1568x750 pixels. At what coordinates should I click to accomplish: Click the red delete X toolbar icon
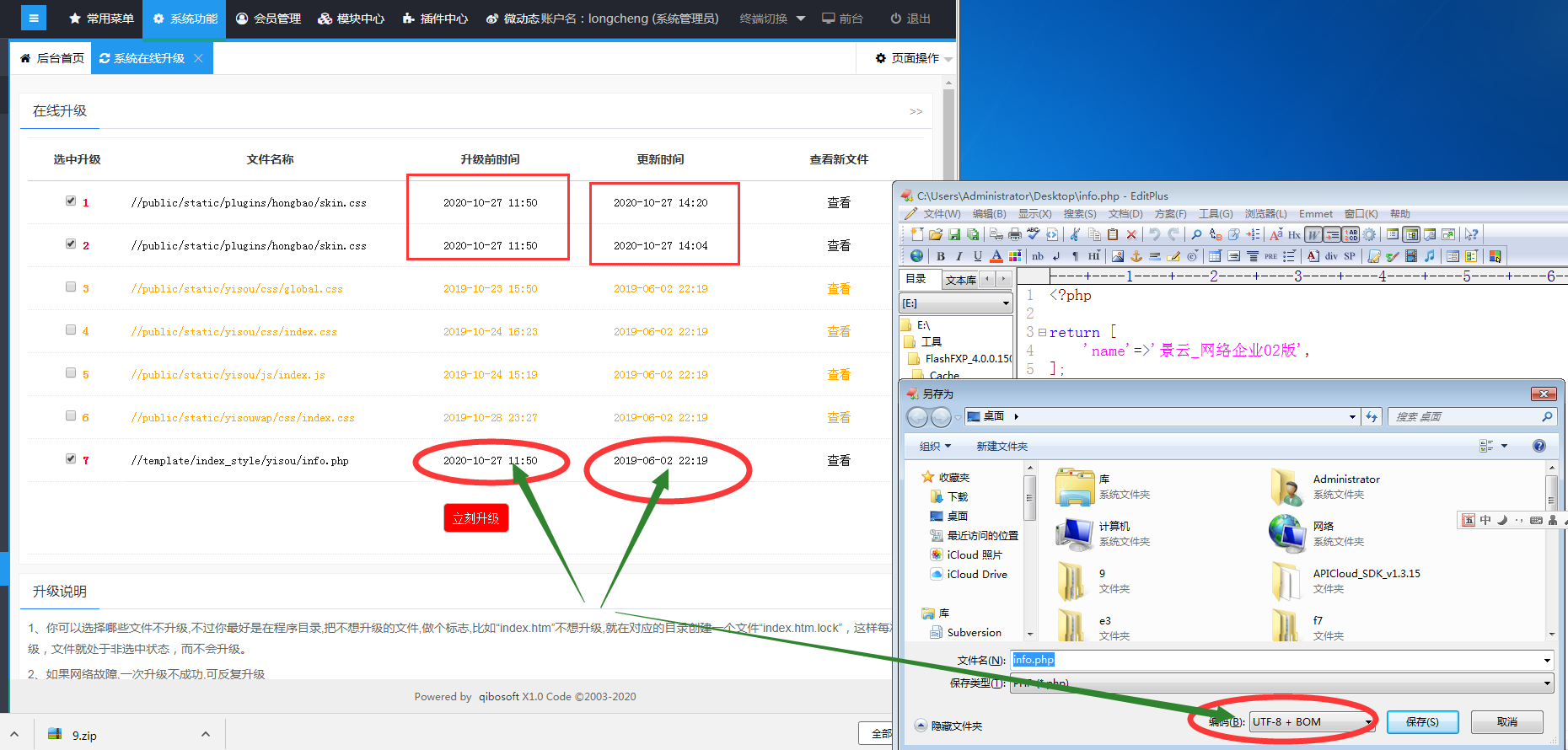coord(1131,234)
